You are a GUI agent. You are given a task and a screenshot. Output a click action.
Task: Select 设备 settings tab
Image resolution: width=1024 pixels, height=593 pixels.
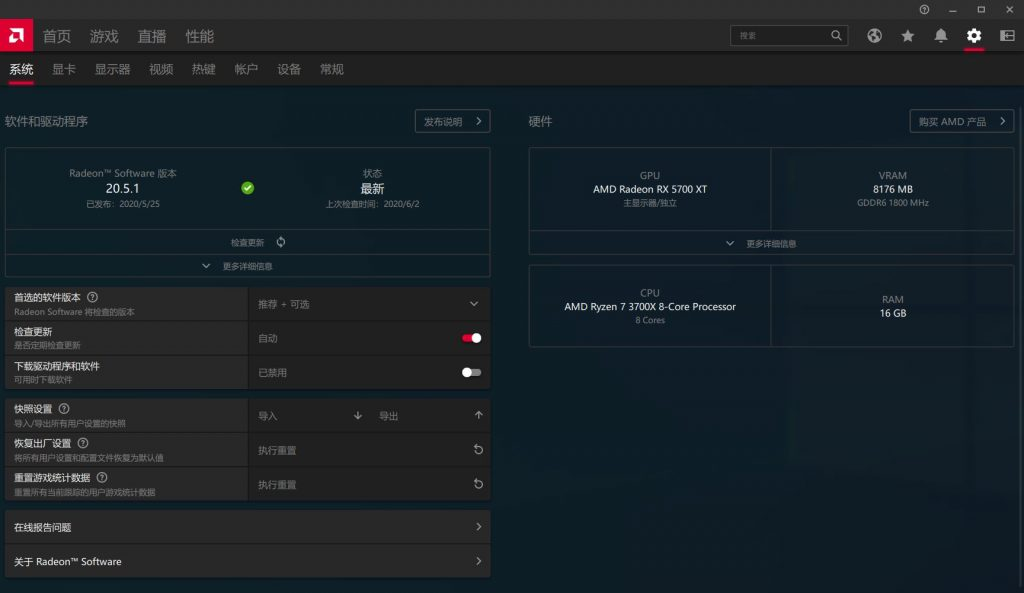289,69
